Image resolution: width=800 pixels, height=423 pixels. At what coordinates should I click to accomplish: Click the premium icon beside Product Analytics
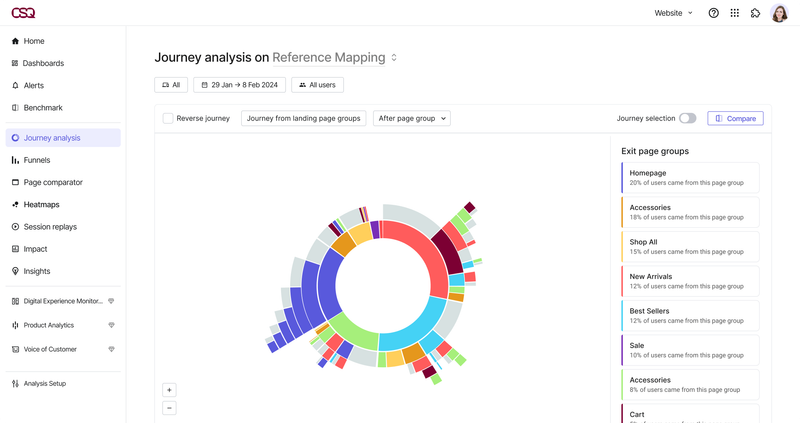pyautogui.click(x=111, y=325)
